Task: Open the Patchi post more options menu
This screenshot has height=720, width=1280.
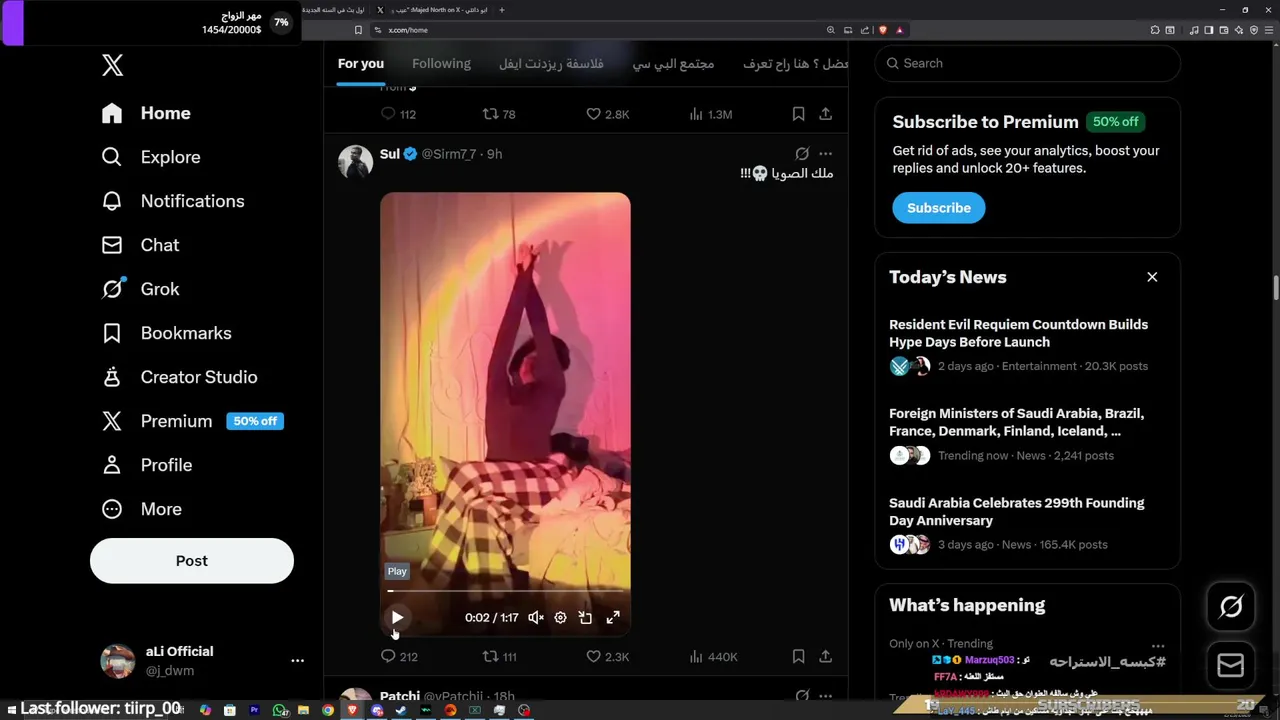Action: pyautogui.click(x=825, y=696)
